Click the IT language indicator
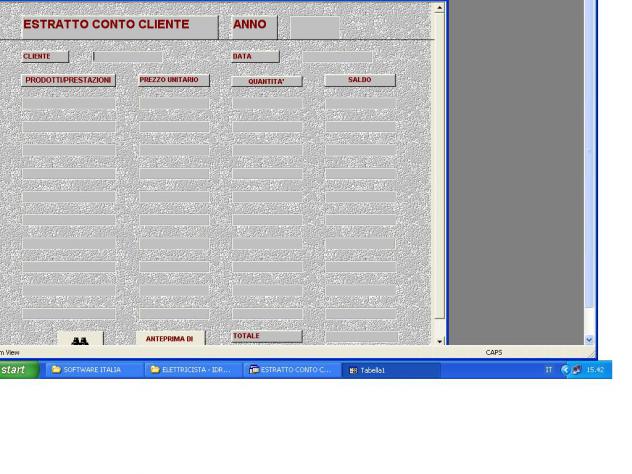 point(549,370)
